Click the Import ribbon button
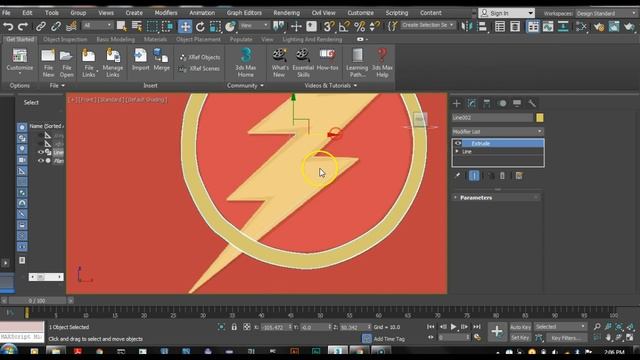This screenshot has height=360, width=640. coord(140,60)
